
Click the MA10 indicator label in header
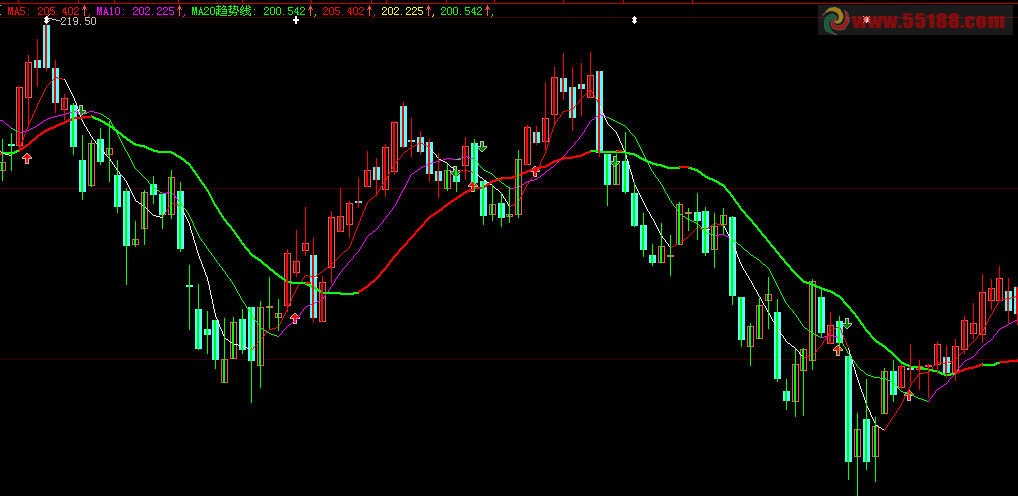pos(111,11)
